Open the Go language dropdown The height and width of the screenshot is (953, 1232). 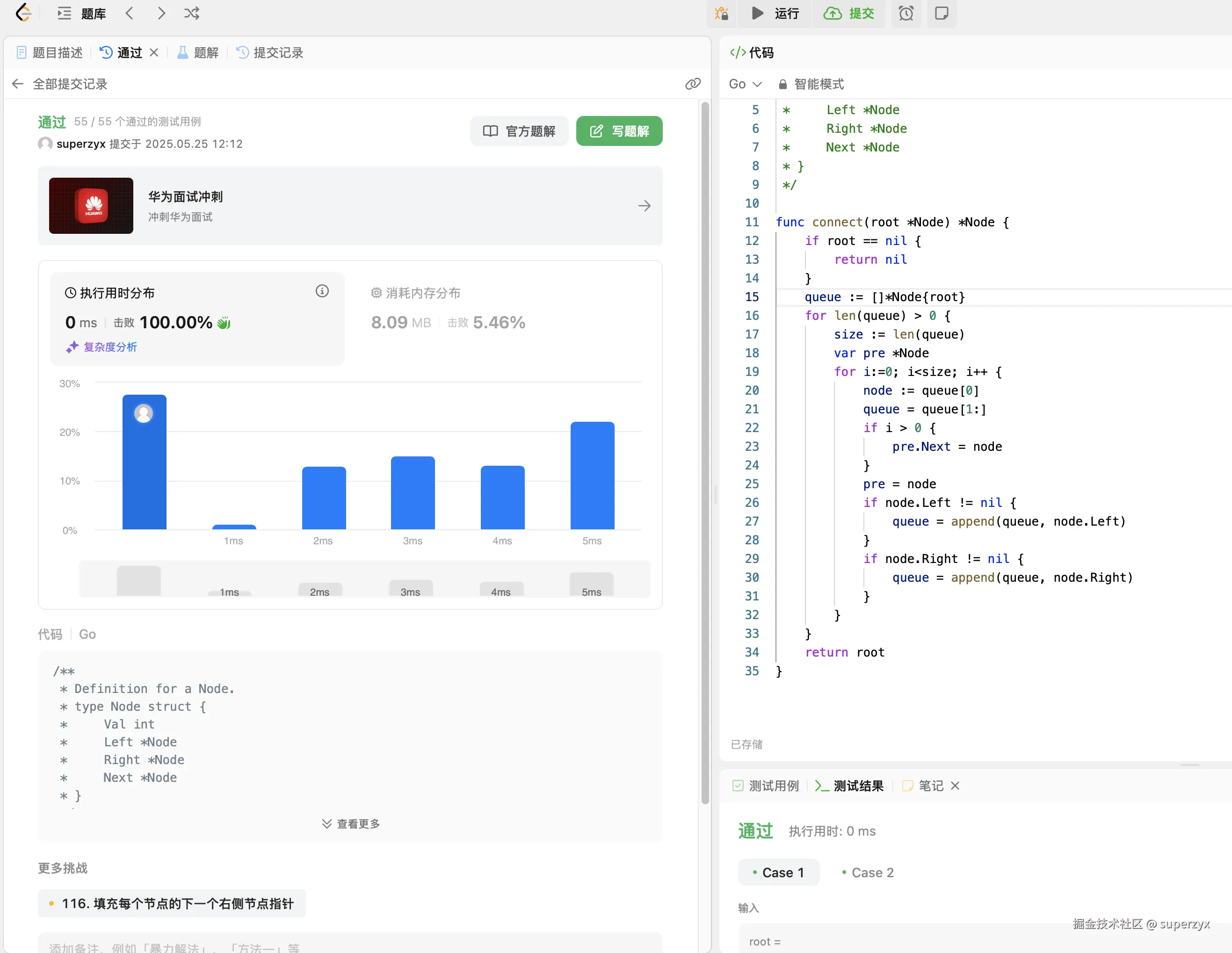click(x=745, y=84)
